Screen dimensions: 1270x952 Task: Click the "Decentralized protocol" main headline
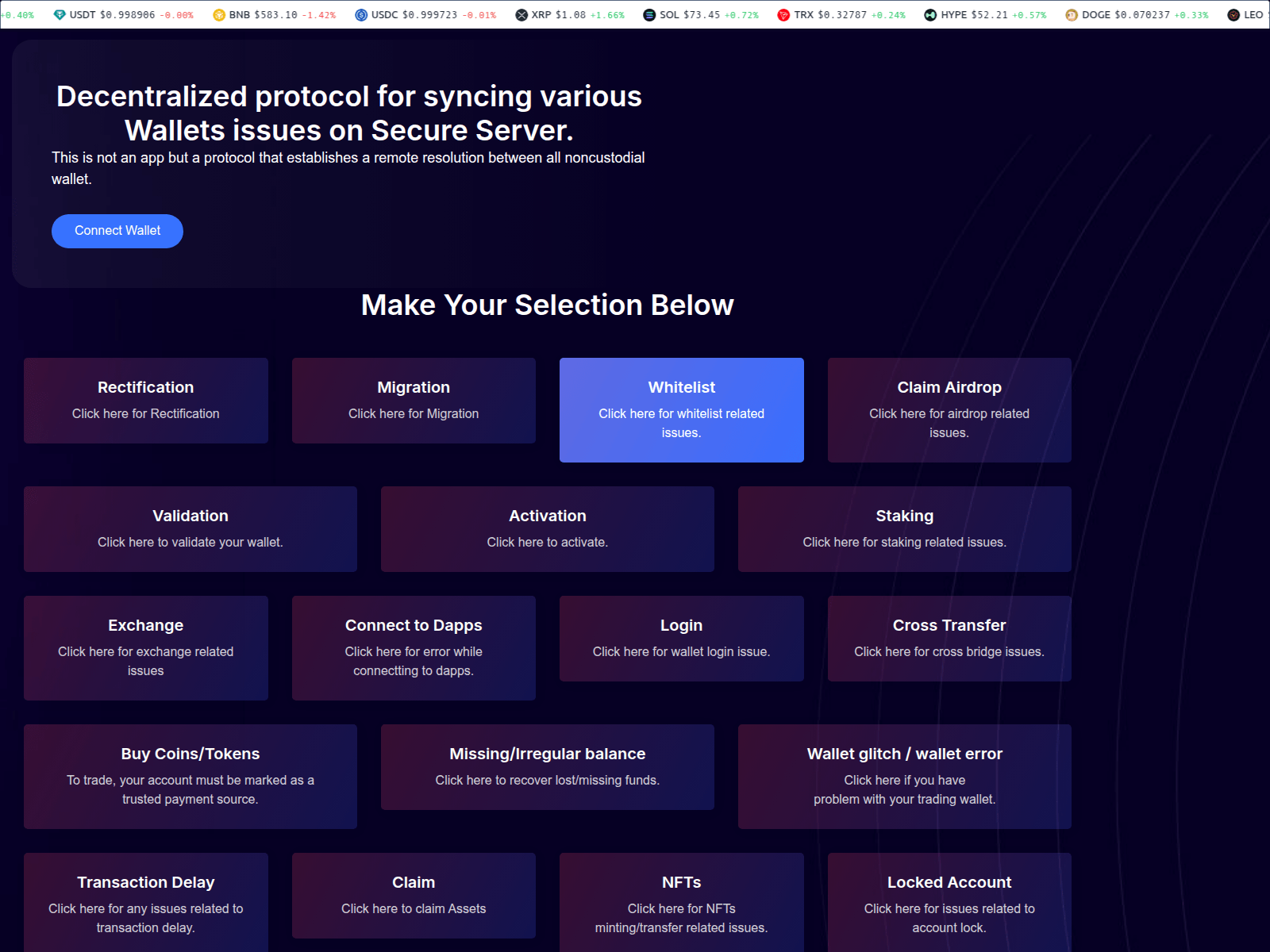pyautogui.click(x=349, y=113)
